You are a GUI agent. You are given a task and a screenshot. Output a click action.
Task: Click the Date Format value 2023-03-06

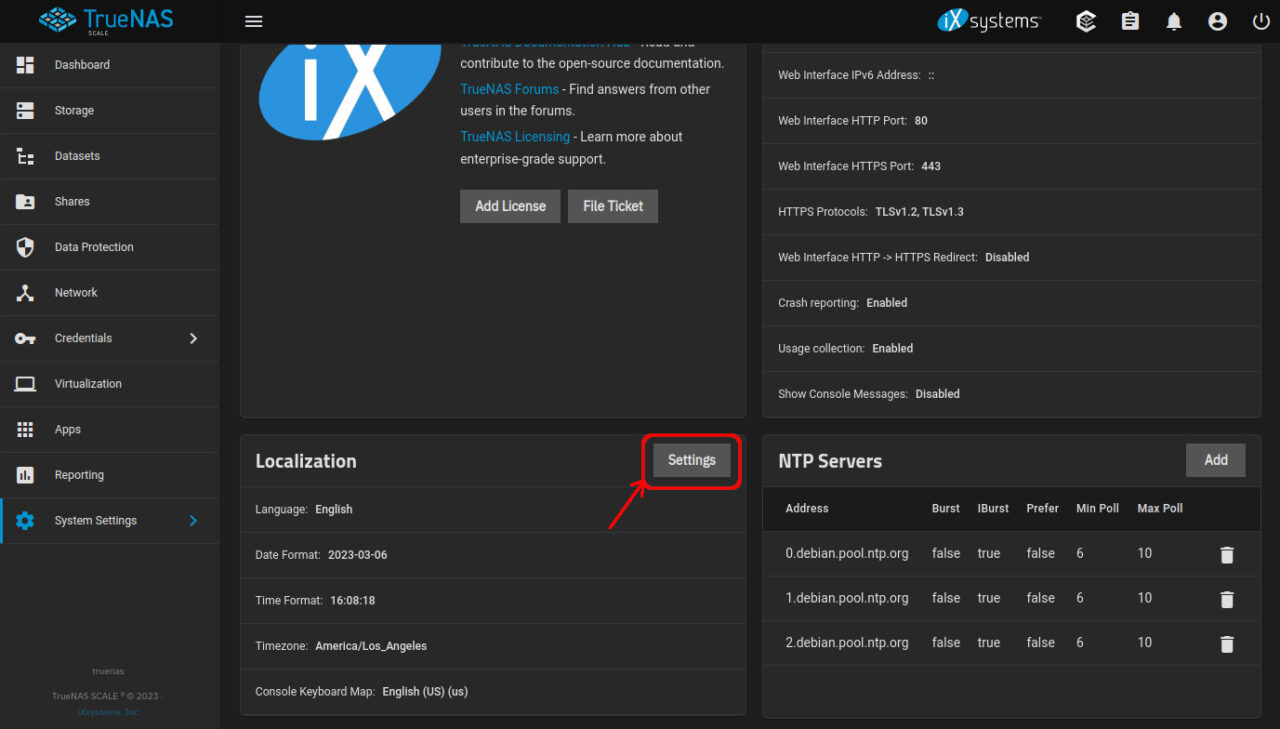(357, 555)
